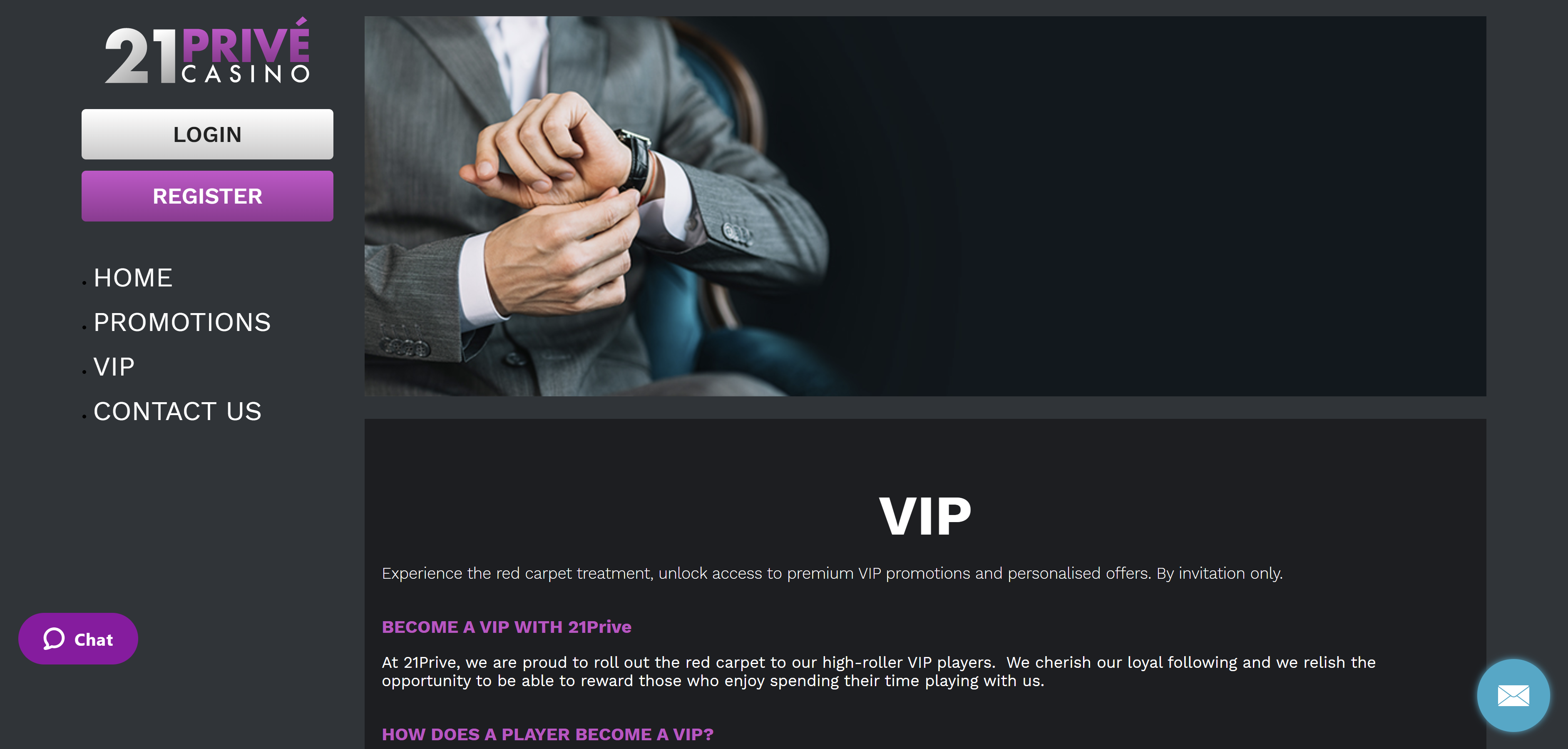Click the 21 Privé Casino logo

pos(207,50)
